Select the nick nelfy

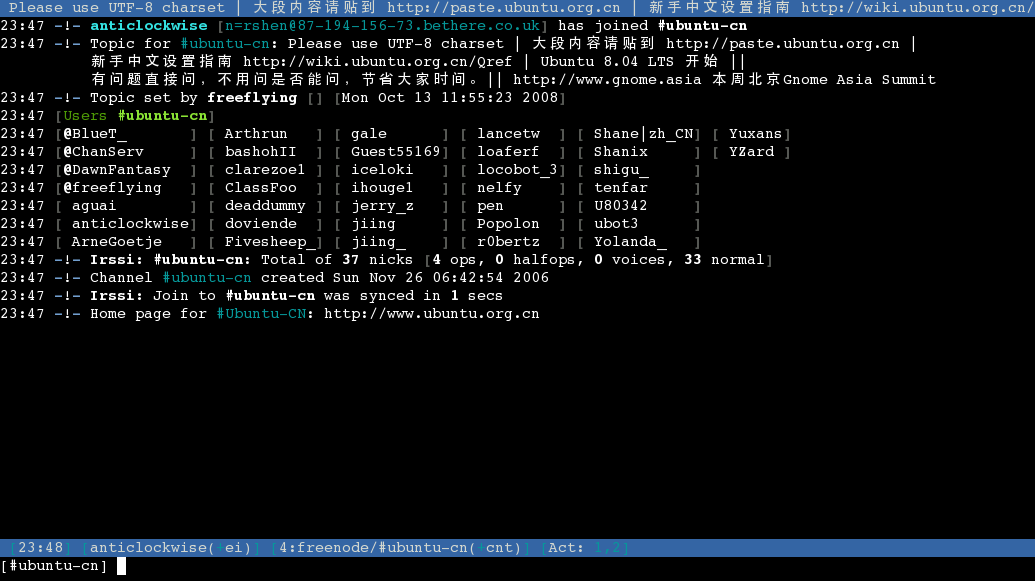(x=499, y=188)
